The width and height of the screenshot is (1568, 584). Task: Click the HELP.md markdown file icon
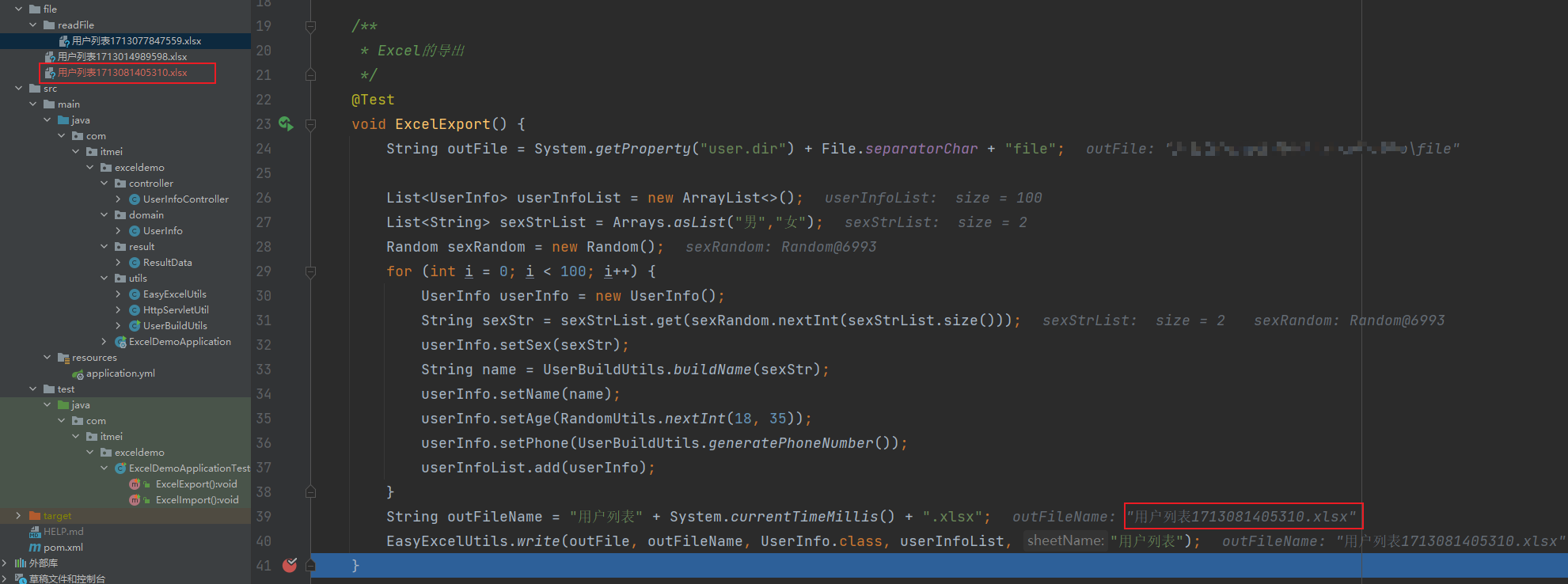tap(35, 532)
